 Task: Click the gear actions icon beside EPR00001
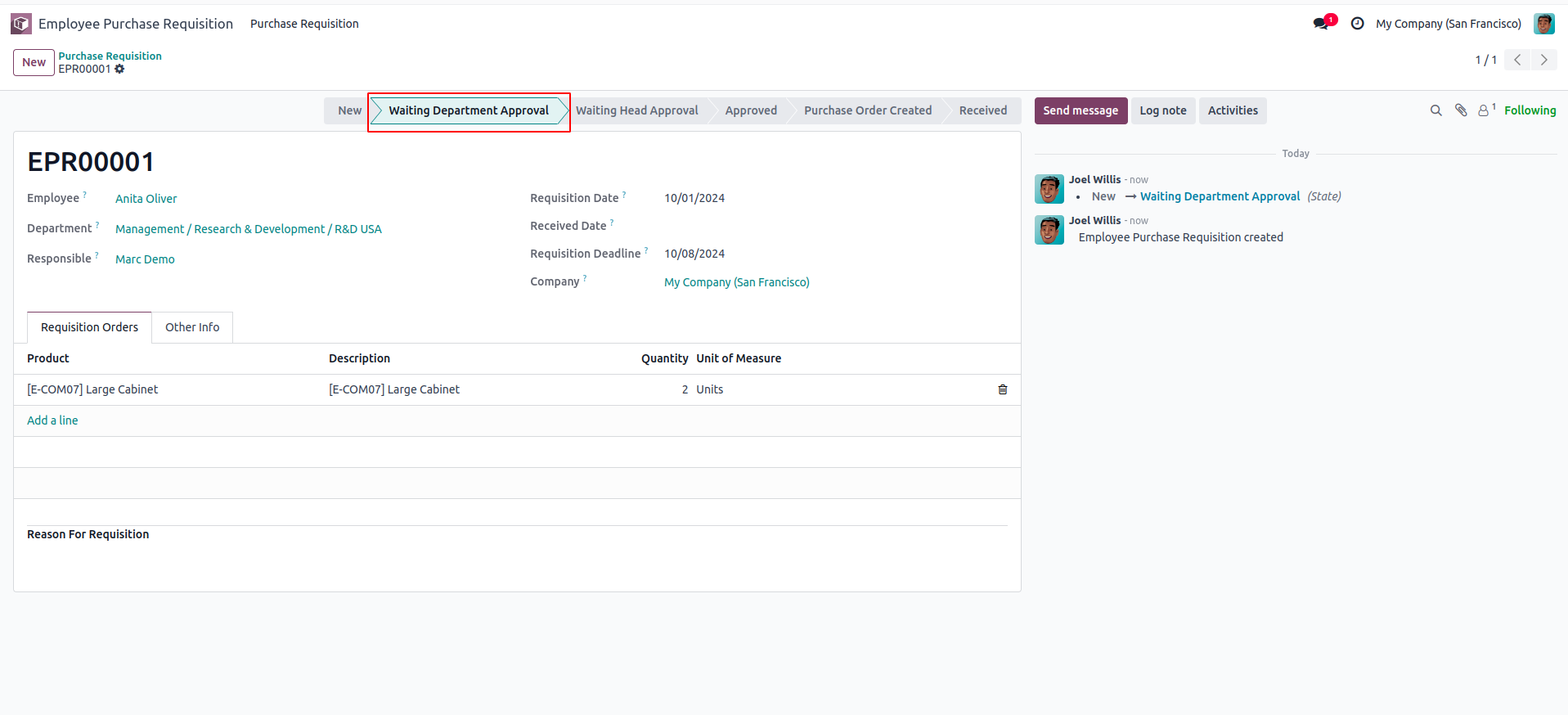[x=119, y=69]
